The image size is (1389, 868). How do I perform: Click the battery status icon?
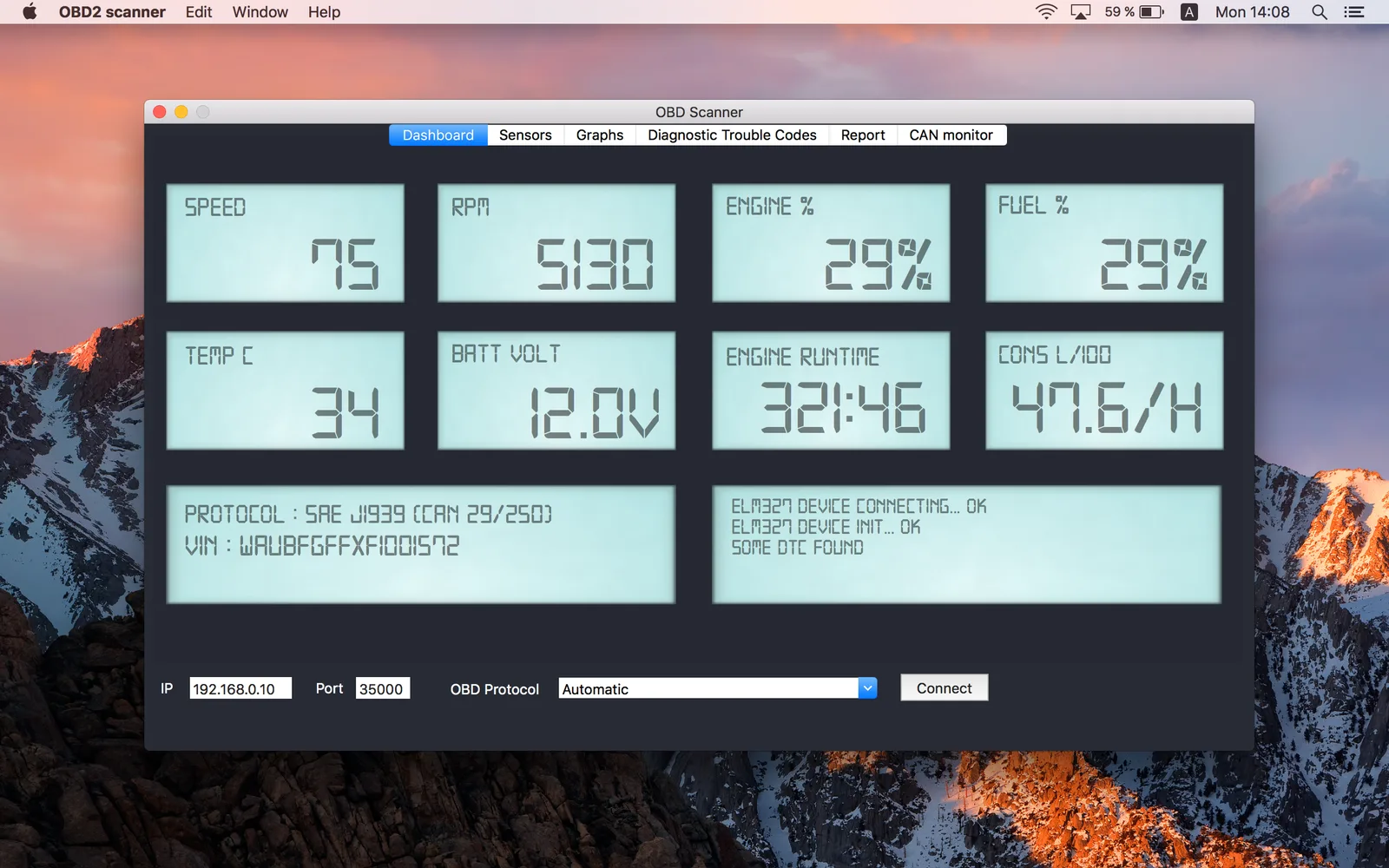(1151, 11)
